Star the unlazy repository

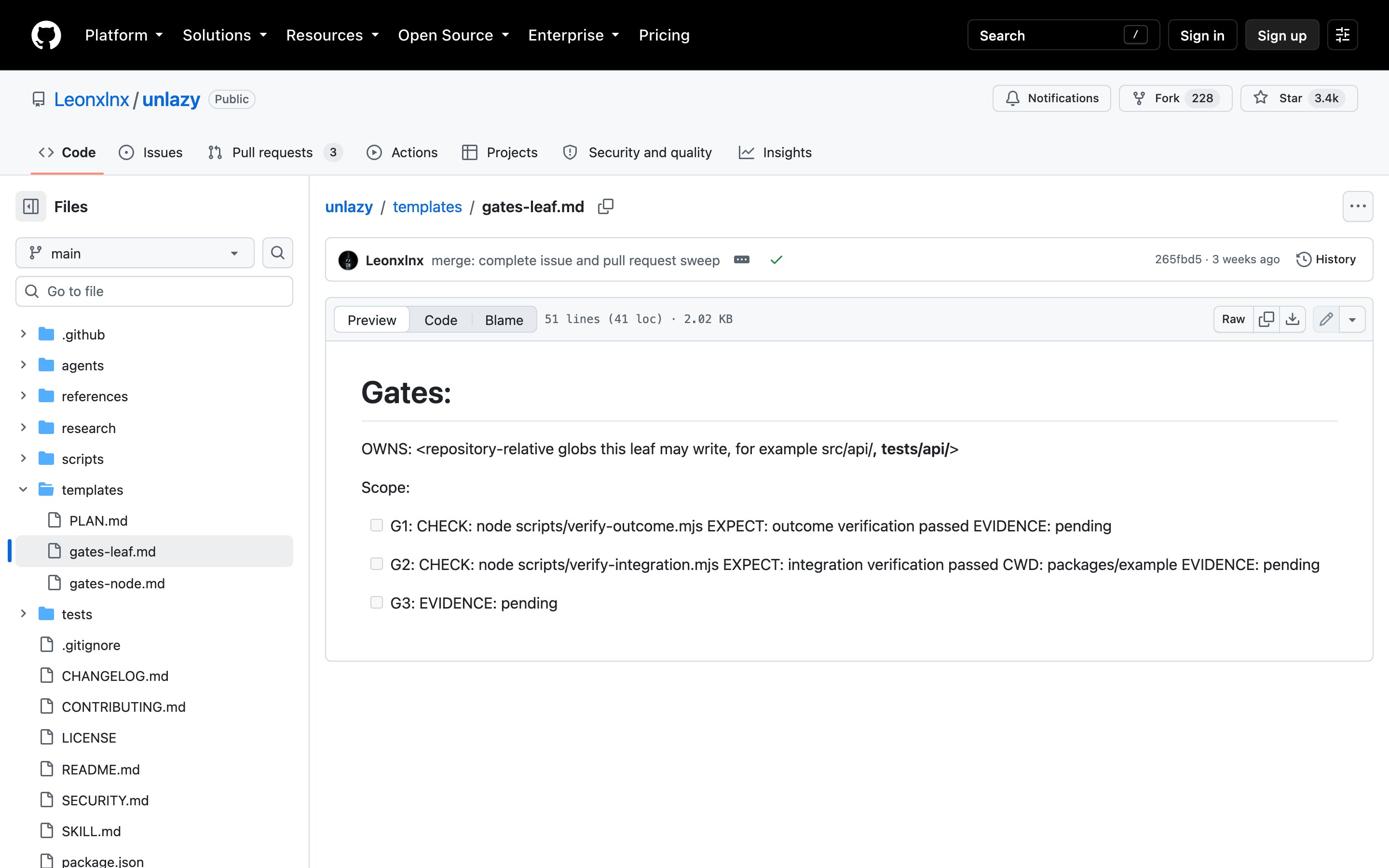[x=1299, y=98]
